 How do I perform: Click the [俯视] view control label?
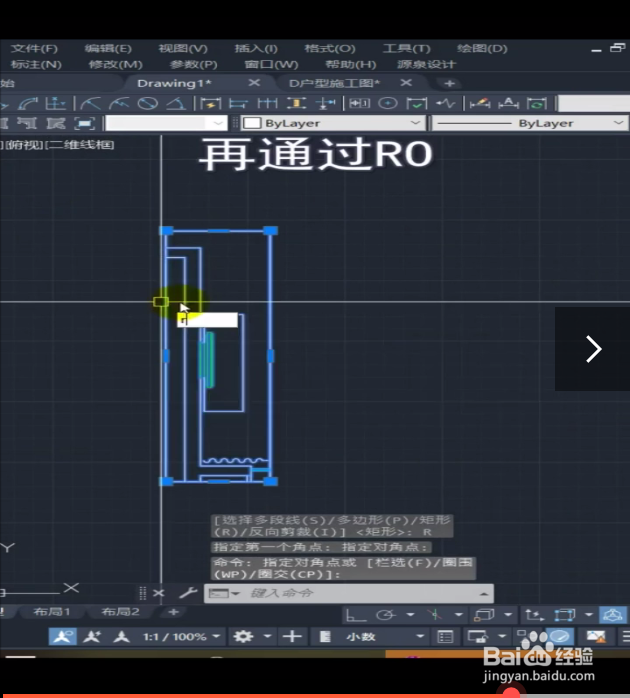tap(23, 145)
